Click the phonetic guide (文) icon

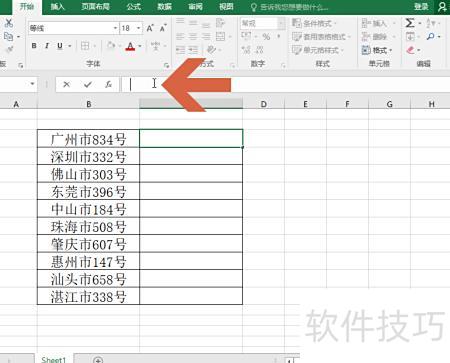coord(155,46)
